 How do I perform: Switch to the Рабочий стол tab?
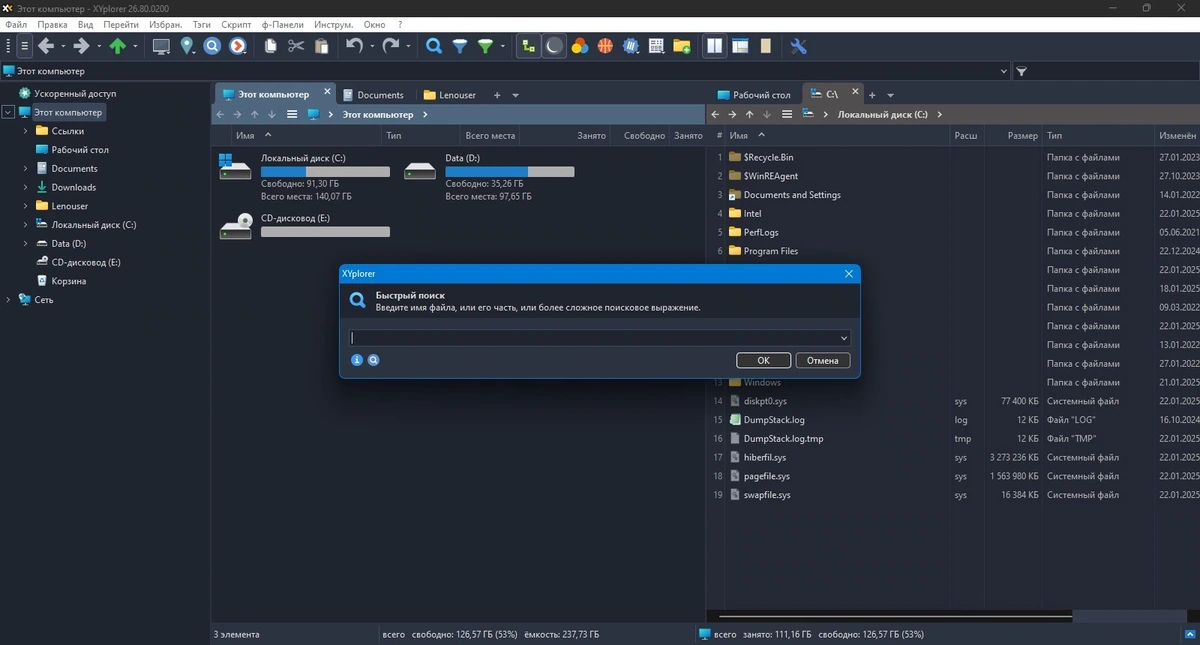752,95
